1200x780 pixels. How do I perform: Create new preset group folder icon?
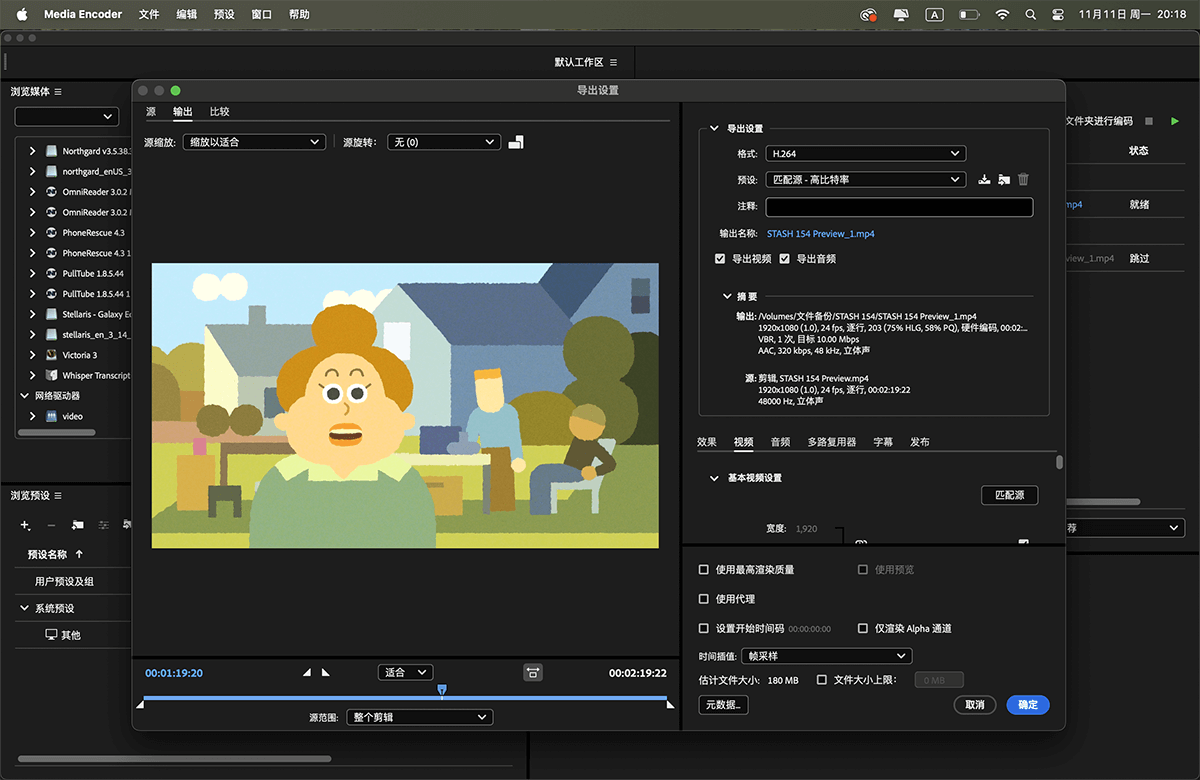pos(77,525)
